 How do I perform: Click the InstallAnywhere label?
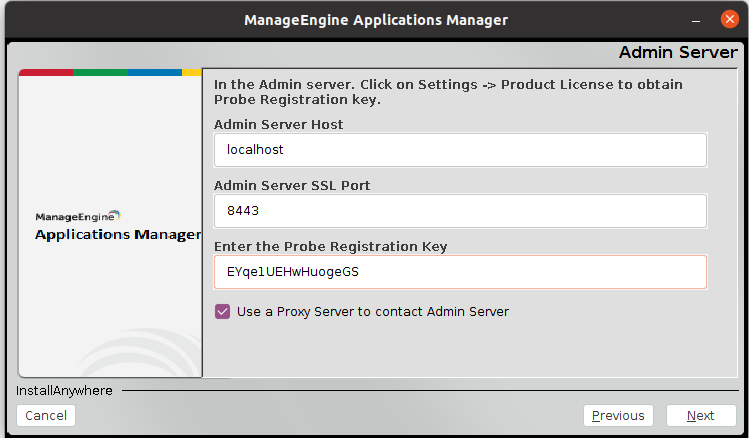(64, 391)
